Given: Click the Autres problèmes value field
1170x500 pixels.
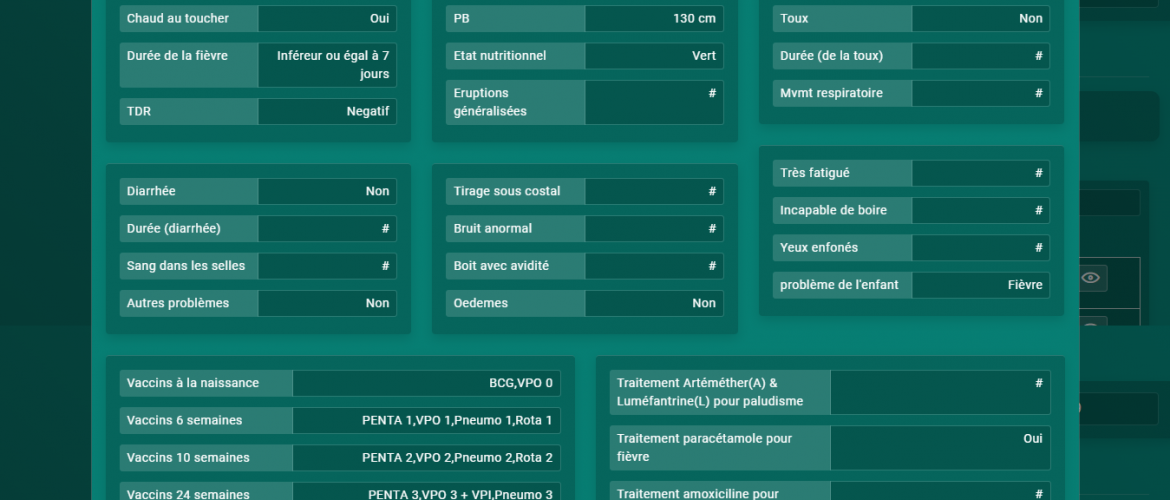Looking at the screenshot, I should pyautogui.click(x=327, y=304).
